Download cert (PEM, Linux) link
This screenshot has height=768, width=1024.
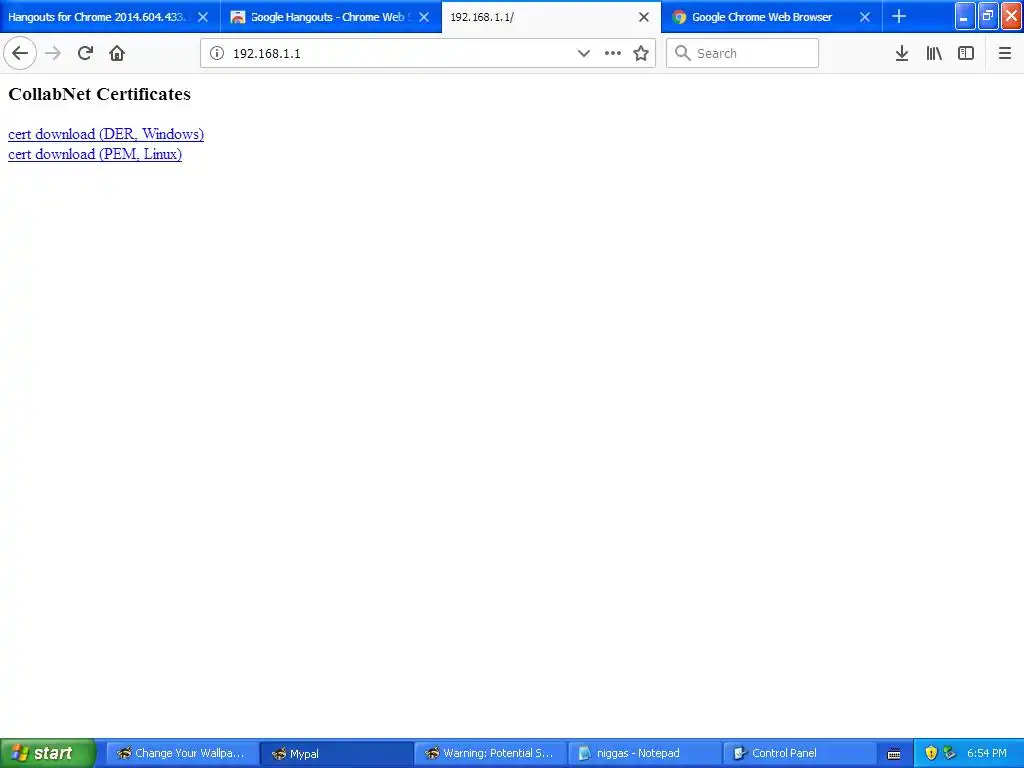pos(95,154)
